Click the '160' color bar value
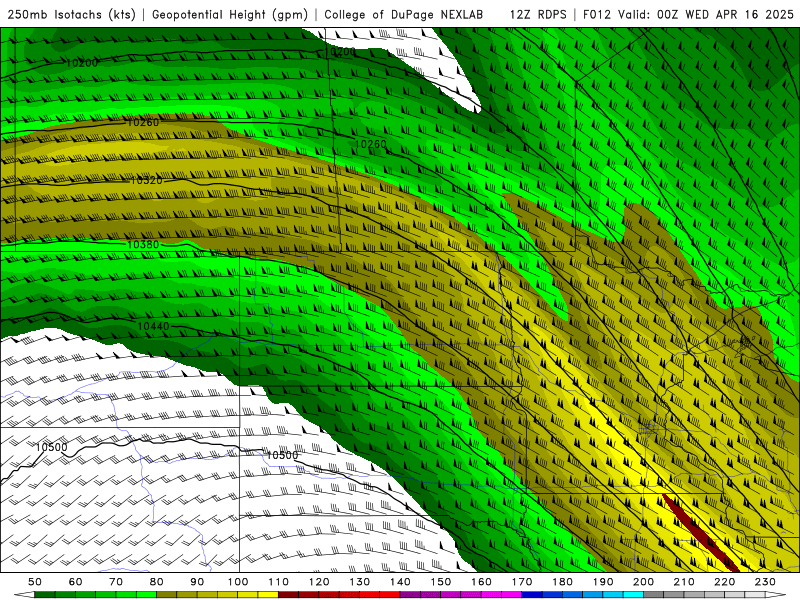The width and height of the screenshot is (800, 600). 481,582
